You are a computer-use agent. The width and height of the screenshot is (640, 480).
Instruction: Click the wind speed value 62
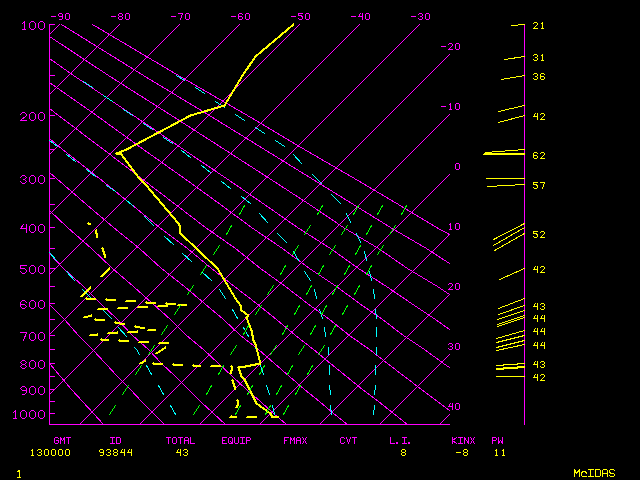click(x=538, y=156)
